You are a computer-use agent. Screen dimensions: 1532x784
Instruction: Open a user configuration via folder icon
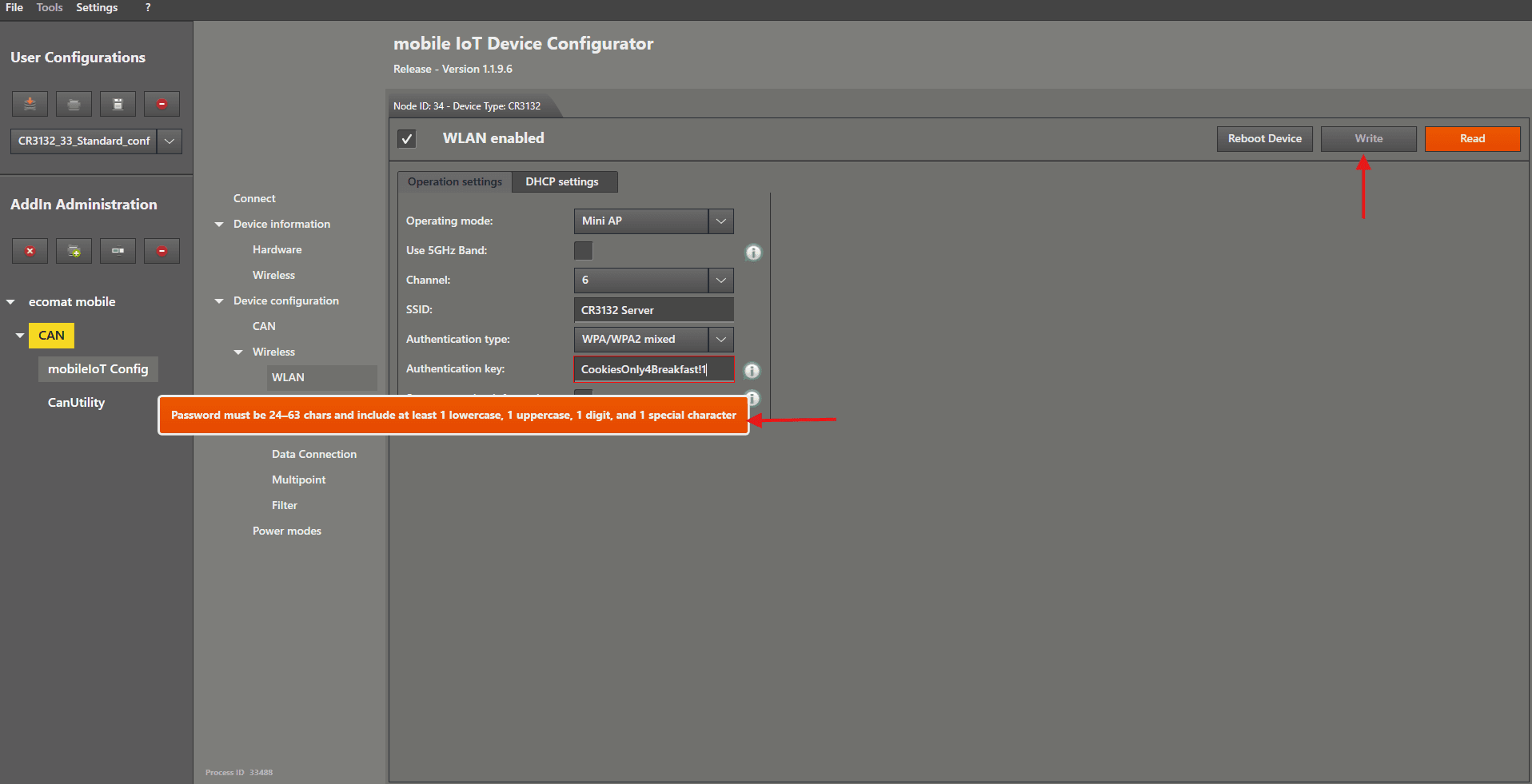click(x=74, y=104)
